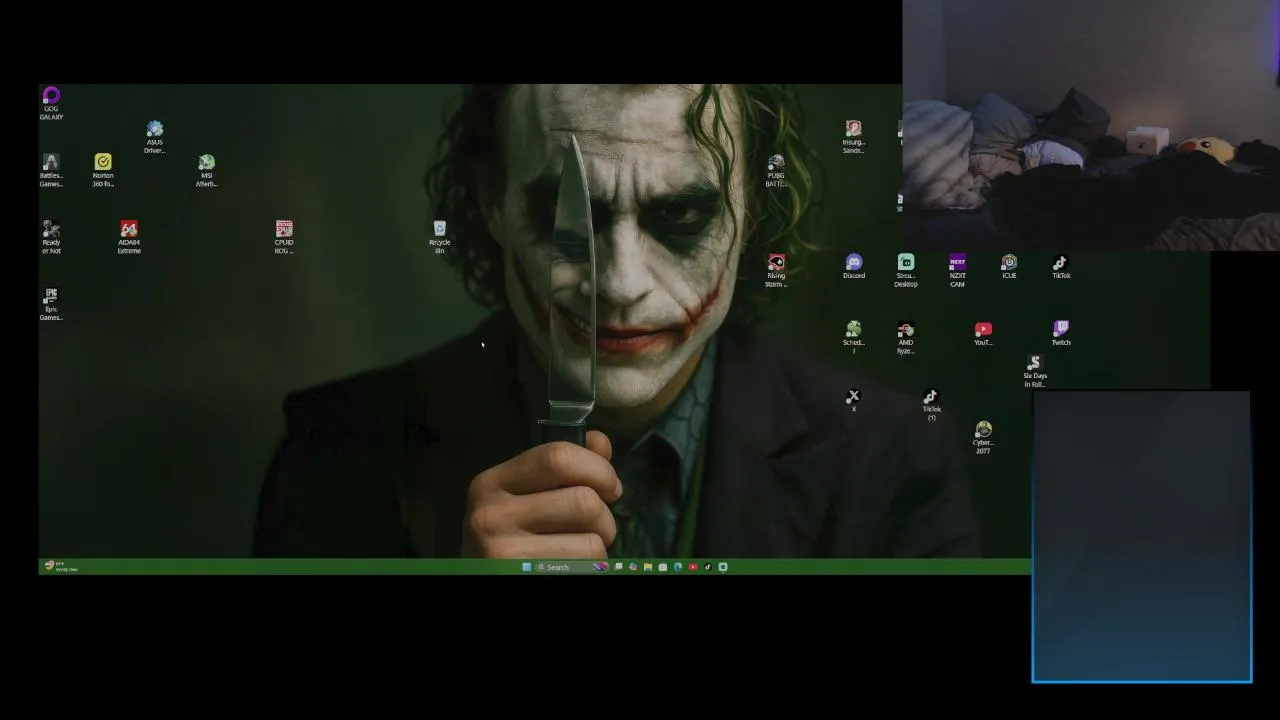Image resolution: width=1280 pixels, height=720 pixels.
Task: Open the Discord desktop shortcut
Action: pyautogui.click(x=853, y=266)
